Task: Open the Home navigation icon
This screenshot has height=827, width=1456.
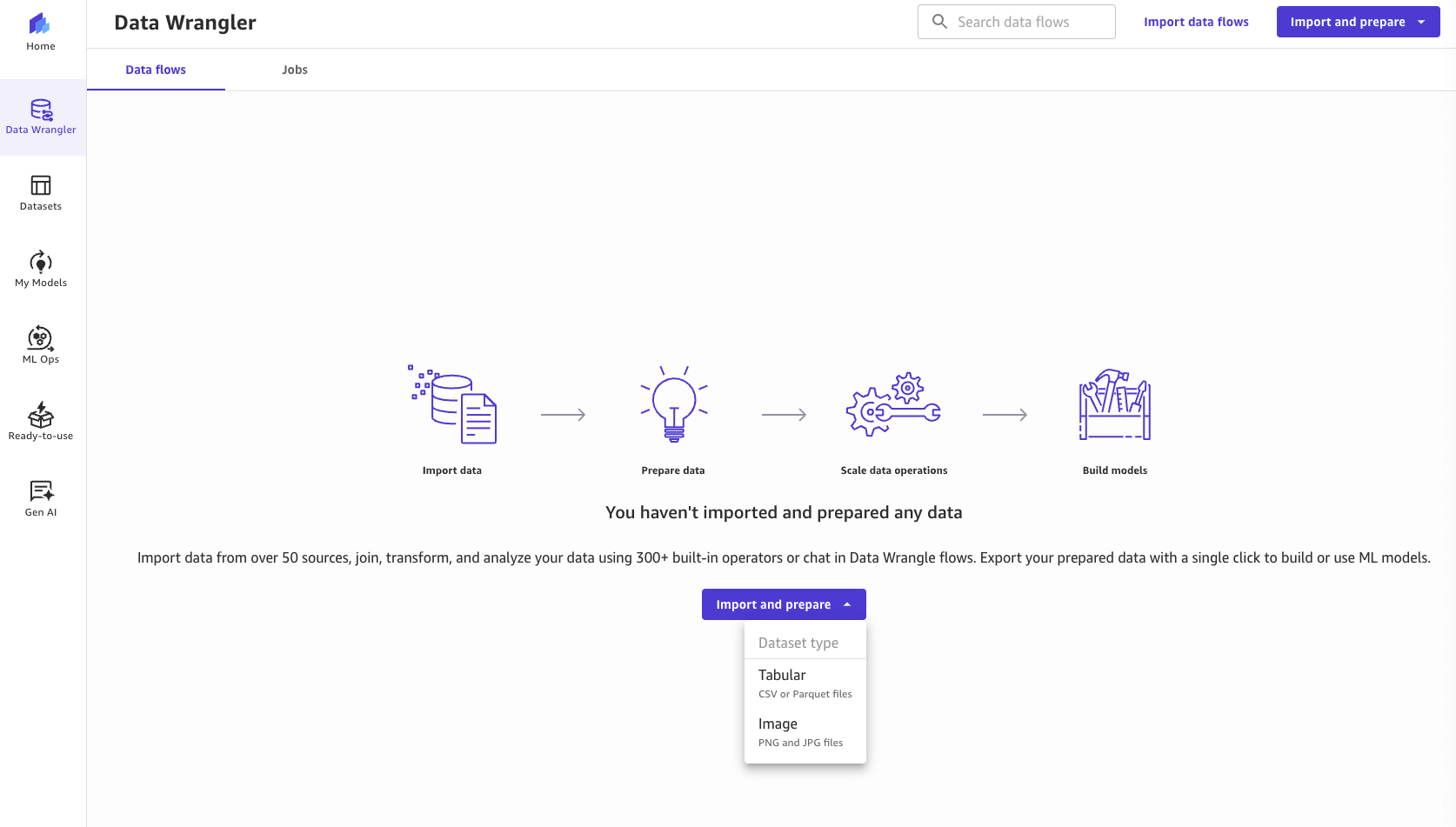Action: pyautogui.click(x=40, y=28)
